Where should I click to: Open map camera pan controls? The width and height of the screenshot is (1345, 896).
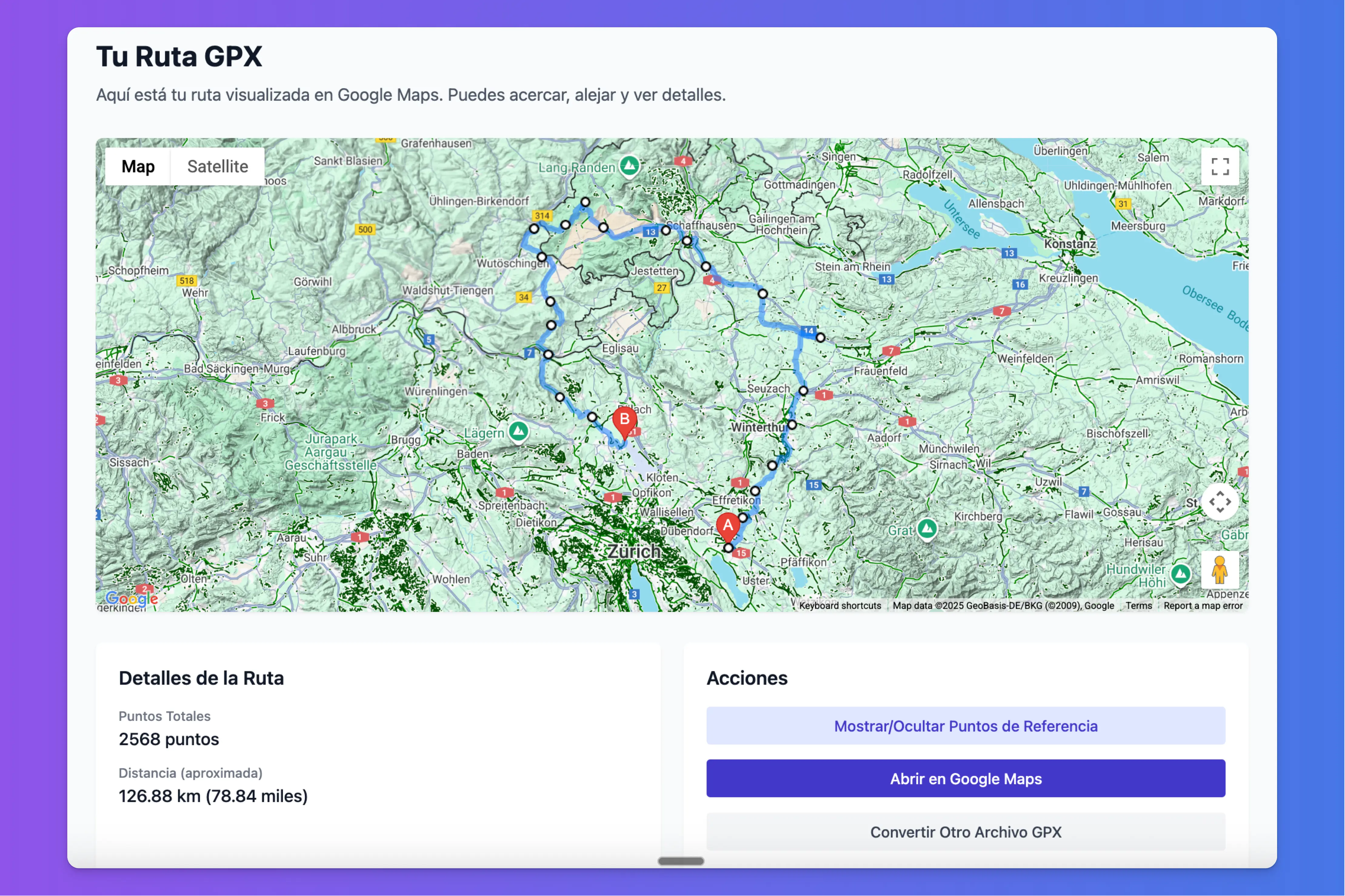pyautogui.click(x=1219, y=501)
